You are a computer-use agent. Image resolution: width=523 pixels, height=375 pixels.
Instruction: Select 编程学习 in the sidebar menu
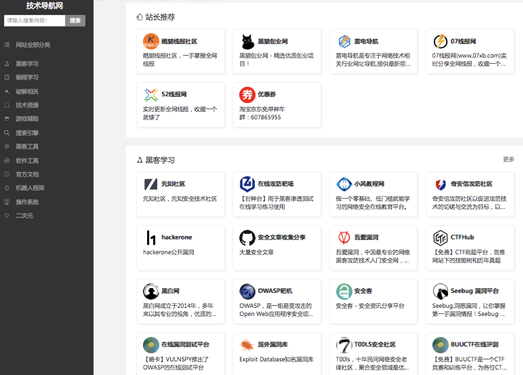(27, 77)
